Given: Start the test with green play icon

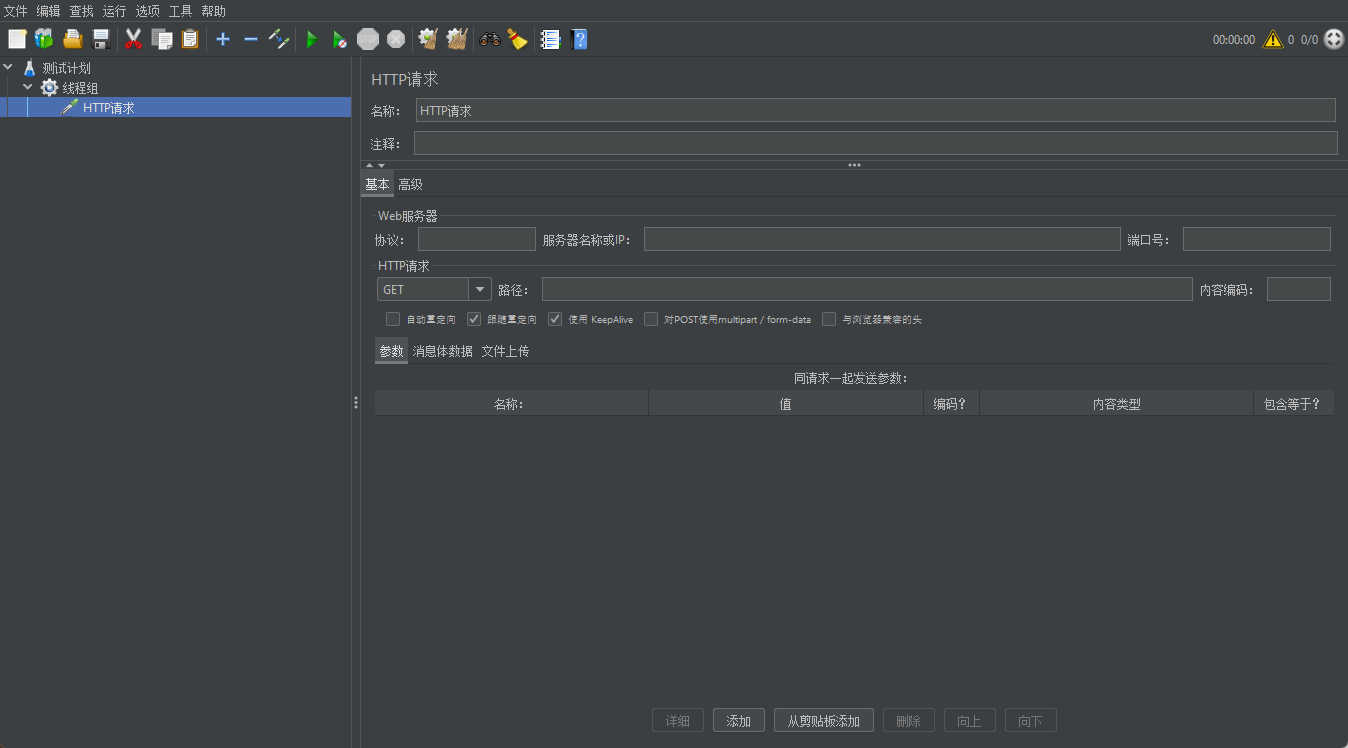Looking at the screenshot, I should (x=312, y=39).
